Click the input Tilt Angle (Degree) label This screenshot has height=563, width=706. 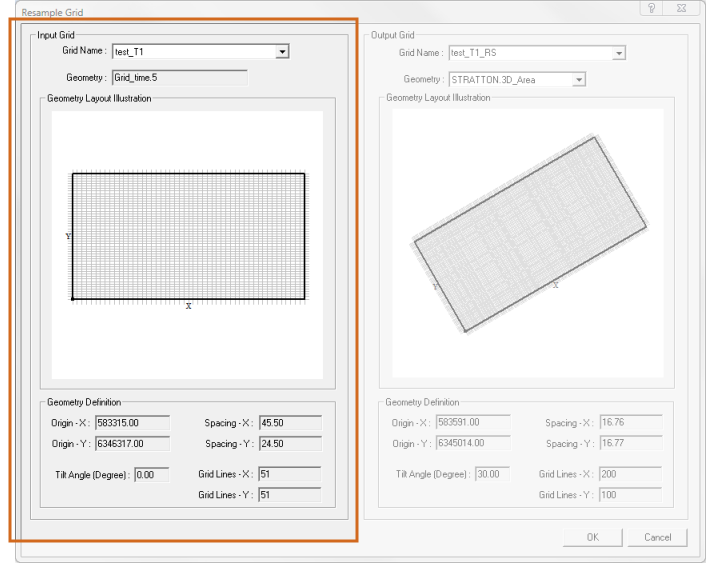pyautogui.click(x=92, y=475)
